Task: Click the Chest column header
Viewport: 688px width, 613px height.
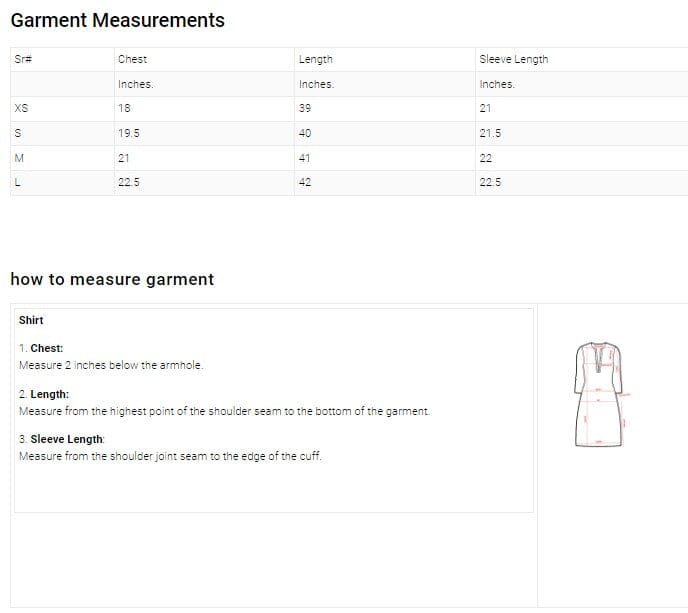Action: pos(132,60)
